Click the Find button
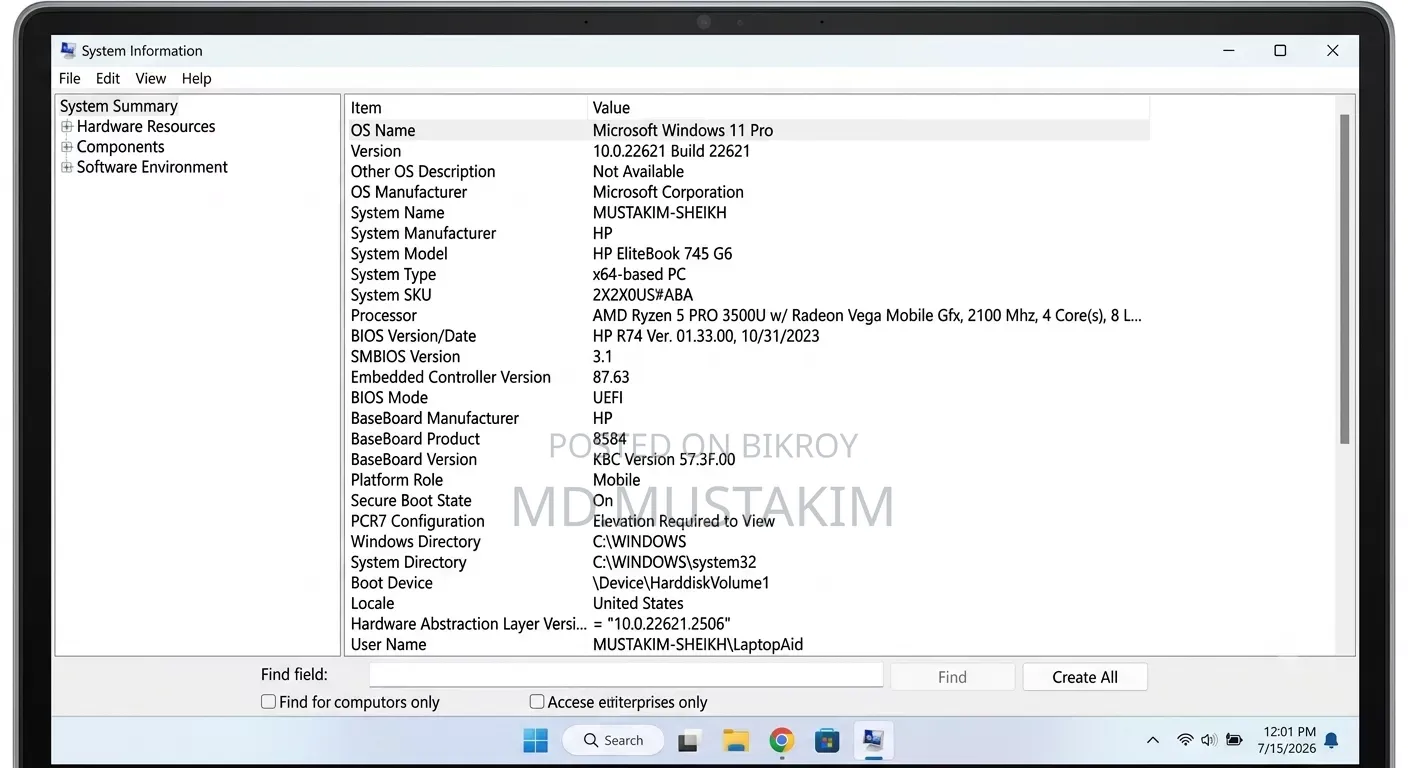This screenshot has width=1408, height=768. [952, 677]
